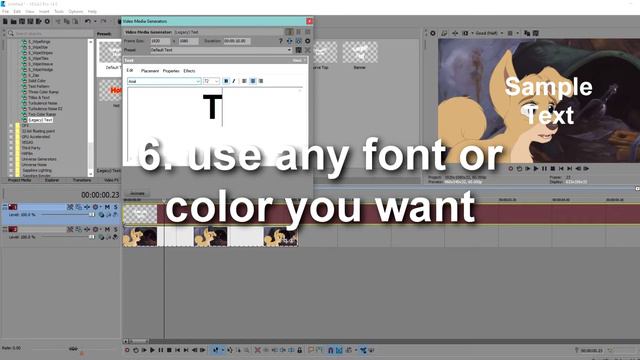Image resolution: width=640 pixels, height=360 pixels.
Task: Click Stop on timeline transport bar
Action: point(169,350)
